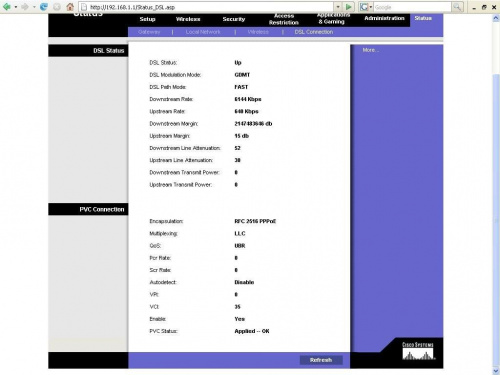This screenshot has height=375, width=500.
Task: Click the browser Back arrow icon
Action: click(7, 7)
